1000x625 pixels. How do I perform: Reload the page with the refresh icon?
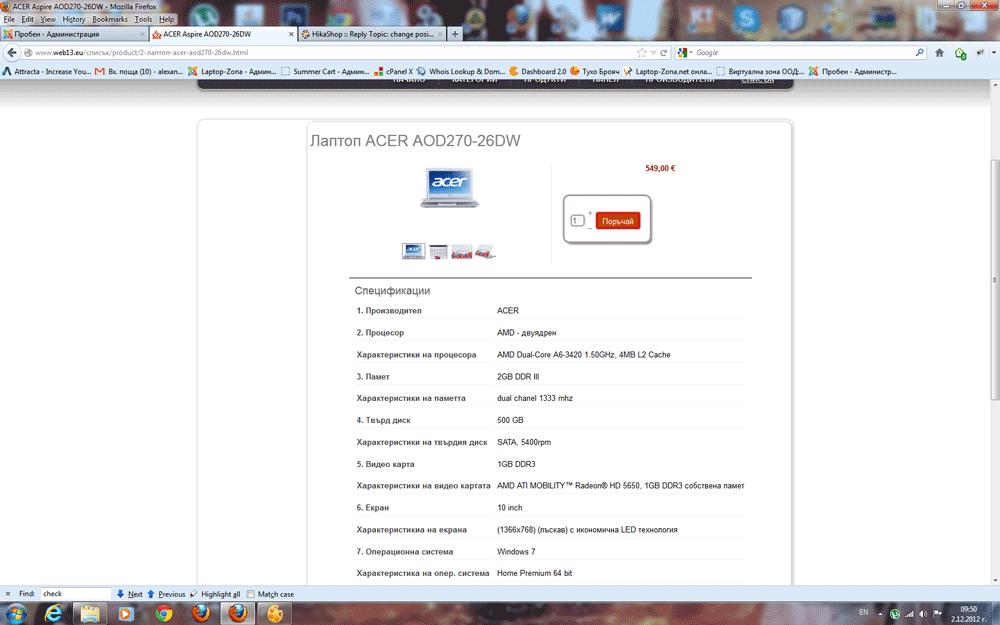[x=663, y=53]
